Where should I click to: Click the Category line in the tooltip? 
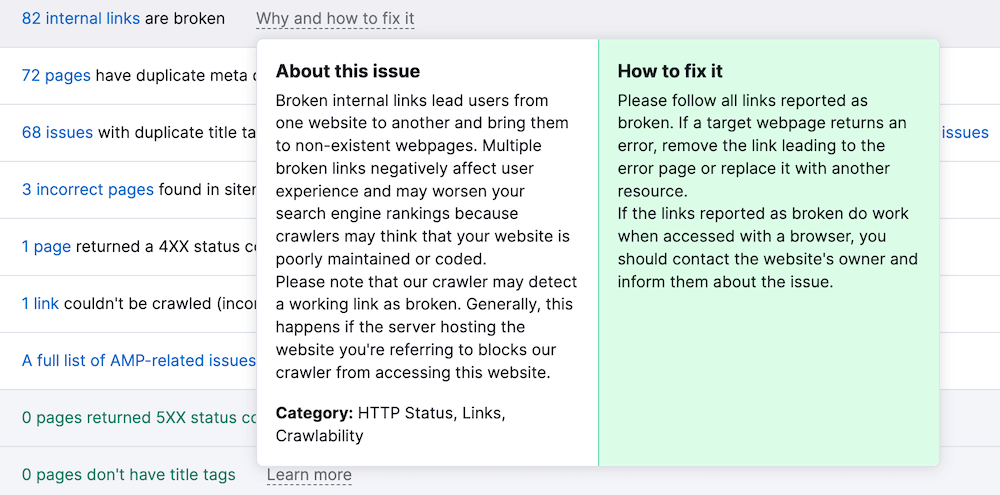pyautogui.click(x=390, y=424)
